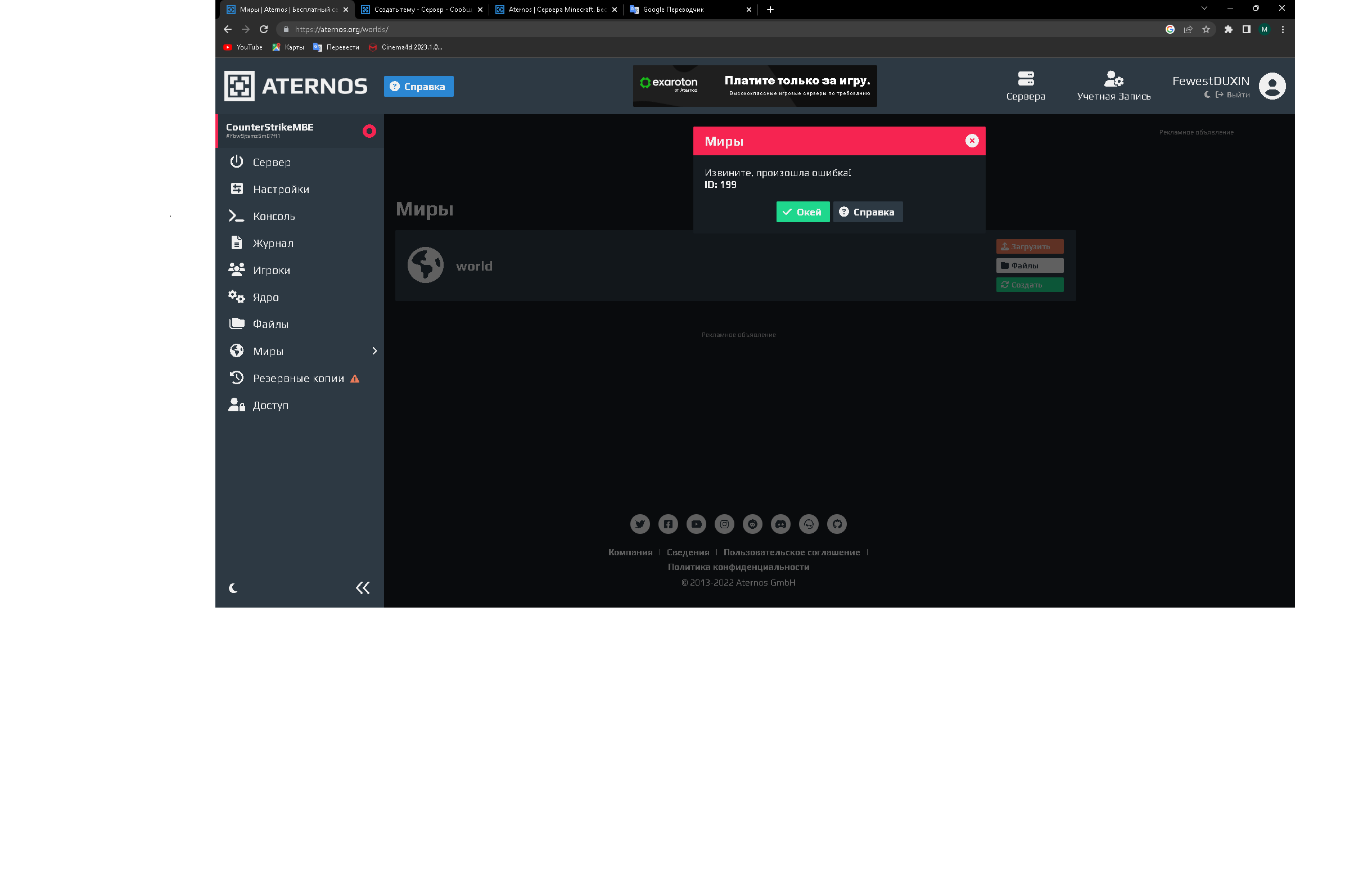Click the world globe icon
Screen dimensions: 1372x890
[x=426, y=266]
